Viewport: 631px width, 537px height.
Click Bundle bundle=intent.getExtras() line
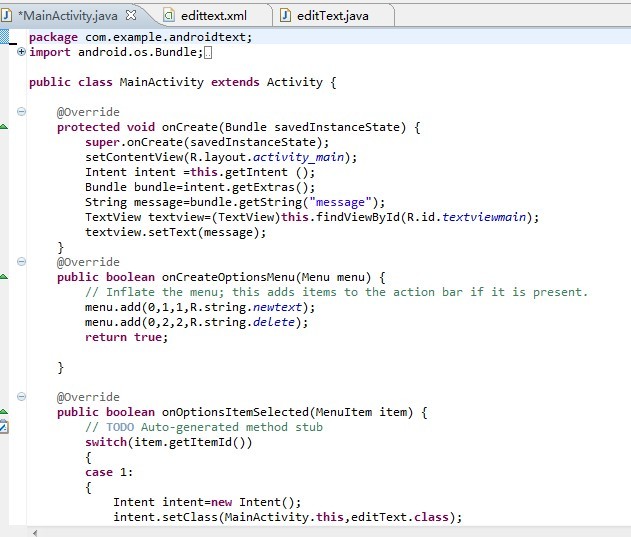point(200,187)
